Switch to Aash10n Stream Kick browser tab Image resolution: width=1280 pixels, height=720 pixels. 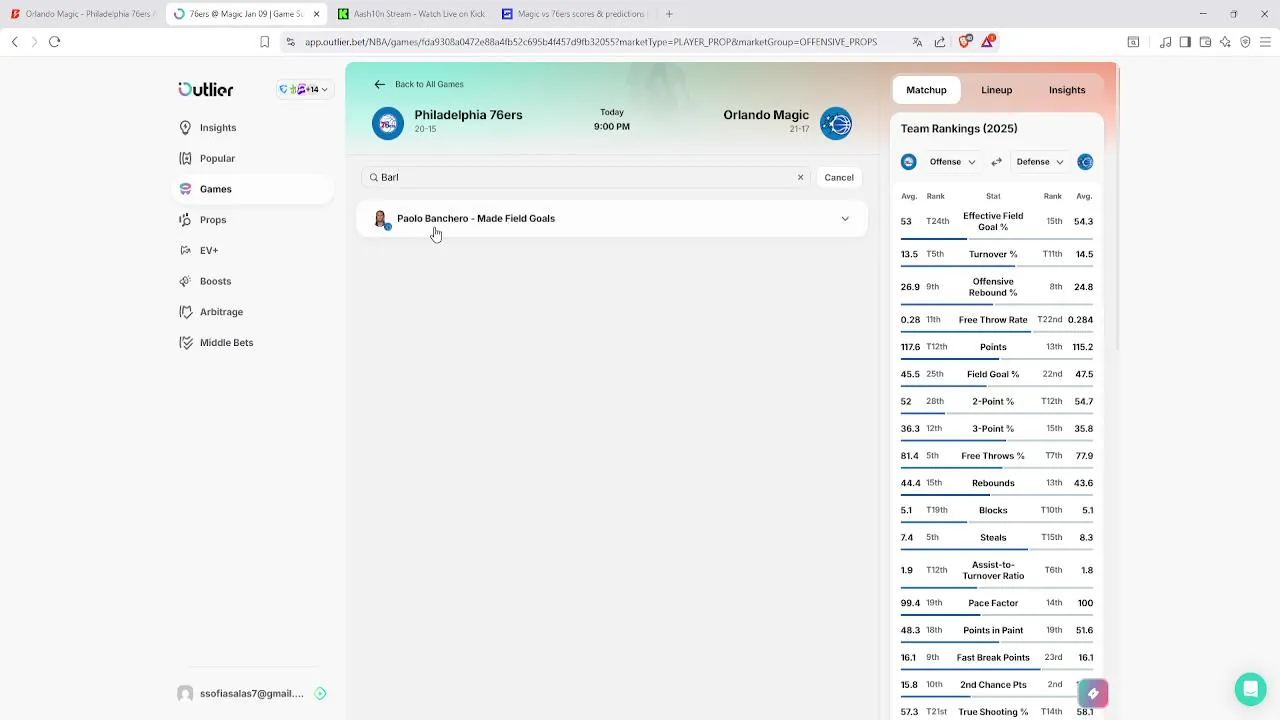410,14
